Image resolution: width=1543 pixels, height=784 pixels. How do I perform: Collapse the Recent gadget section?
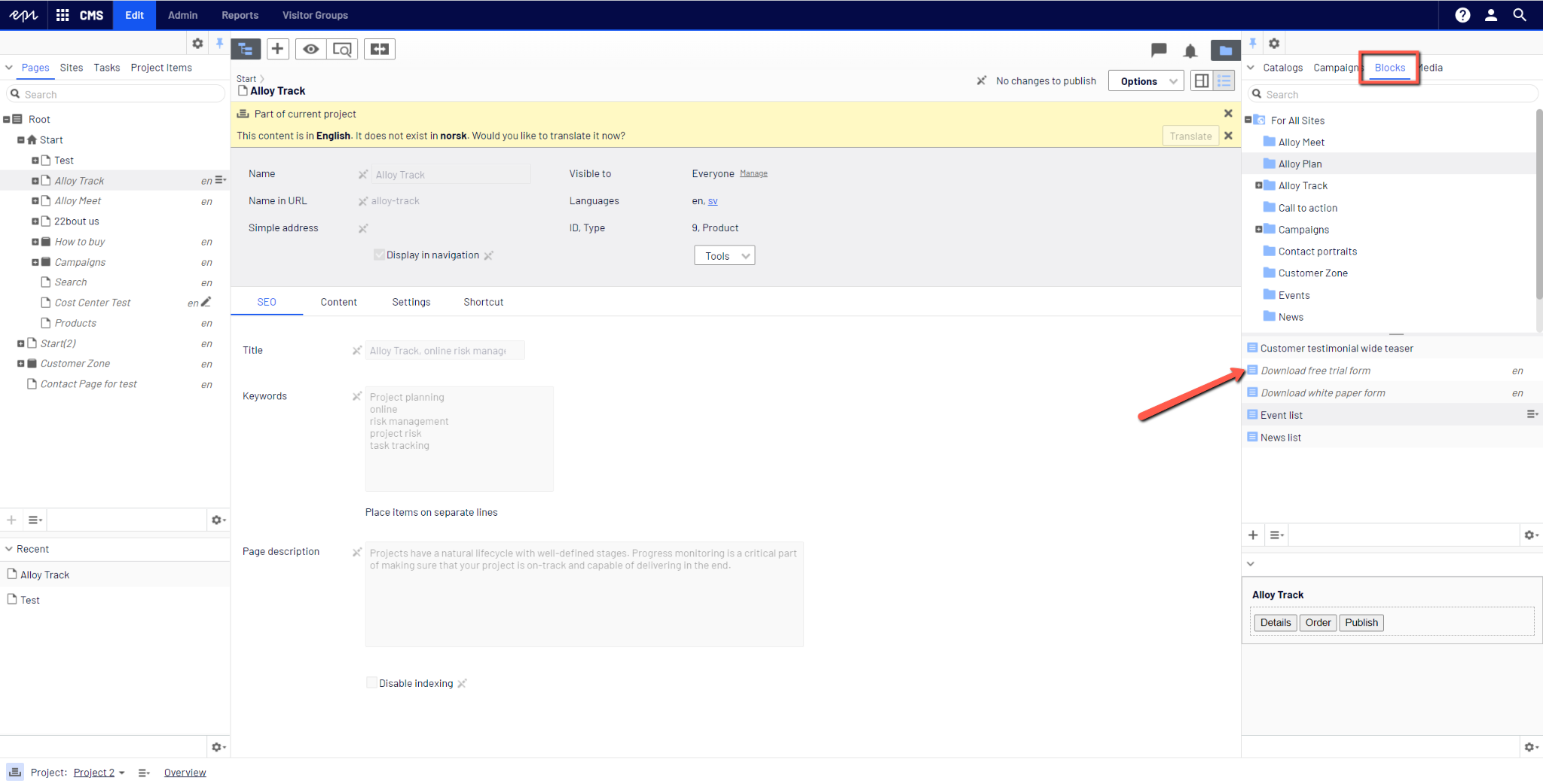(9, 549)
